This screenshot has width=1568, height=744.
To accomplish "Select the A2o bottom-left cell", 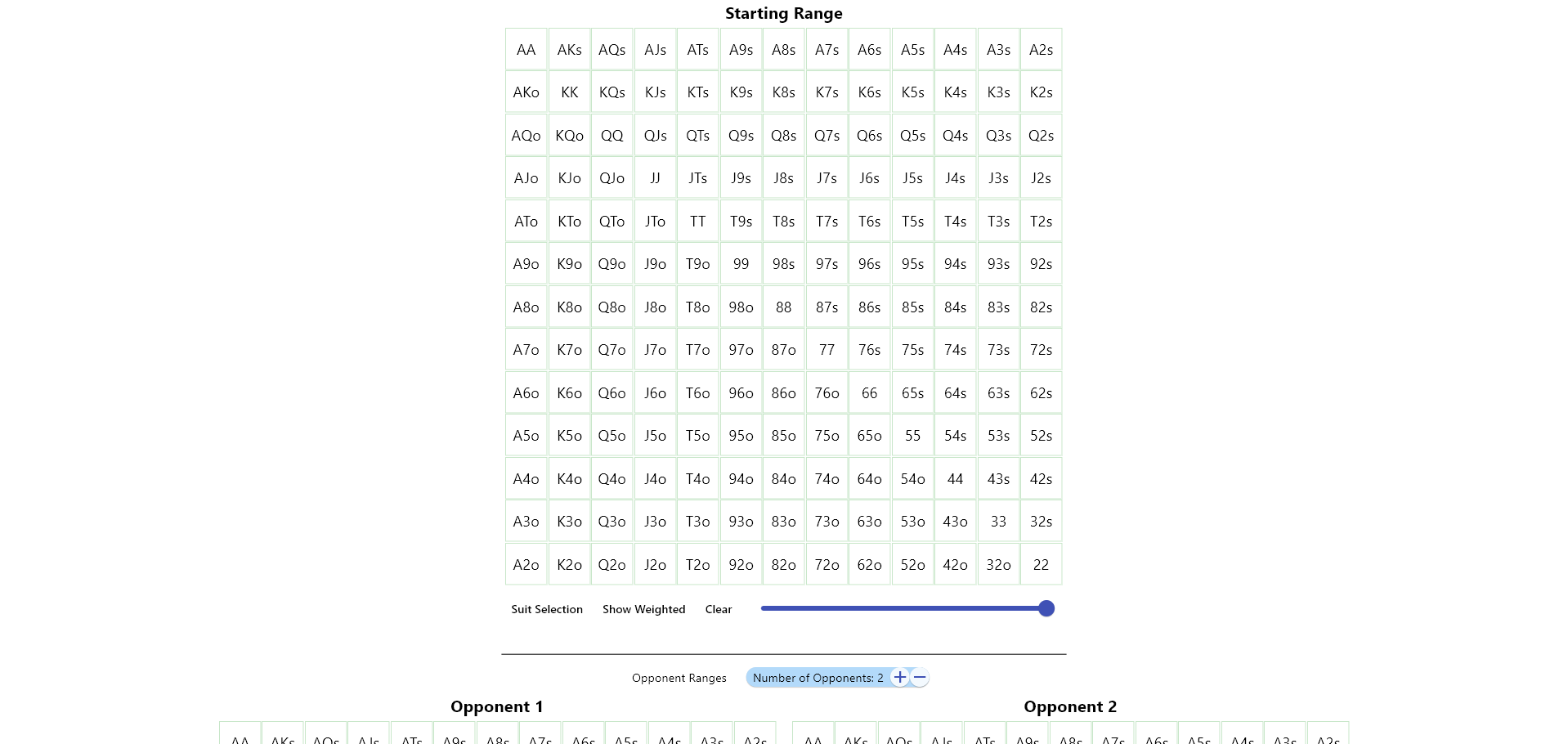I will pyautogui.click(x=526, y=565).
